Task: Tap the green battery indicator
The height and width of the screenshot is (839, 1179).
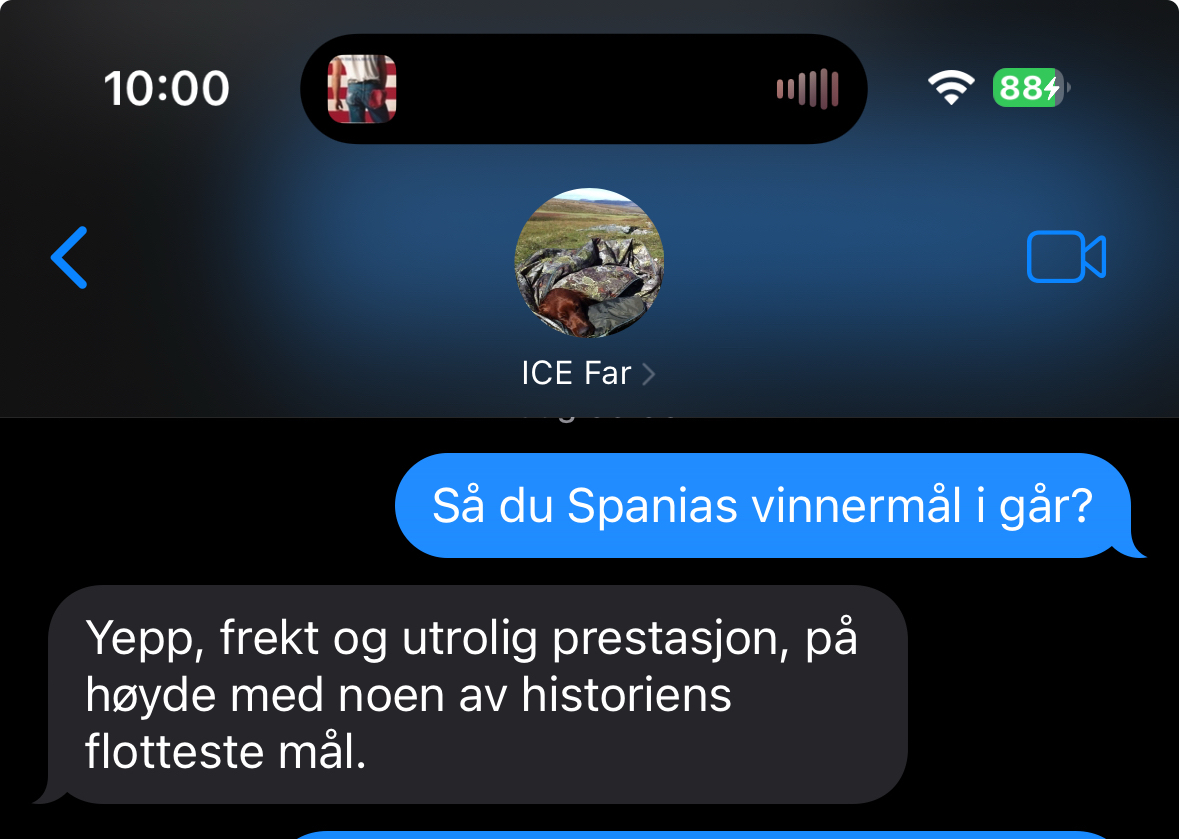Action: pyautogui.click(x=1031, y=88)
